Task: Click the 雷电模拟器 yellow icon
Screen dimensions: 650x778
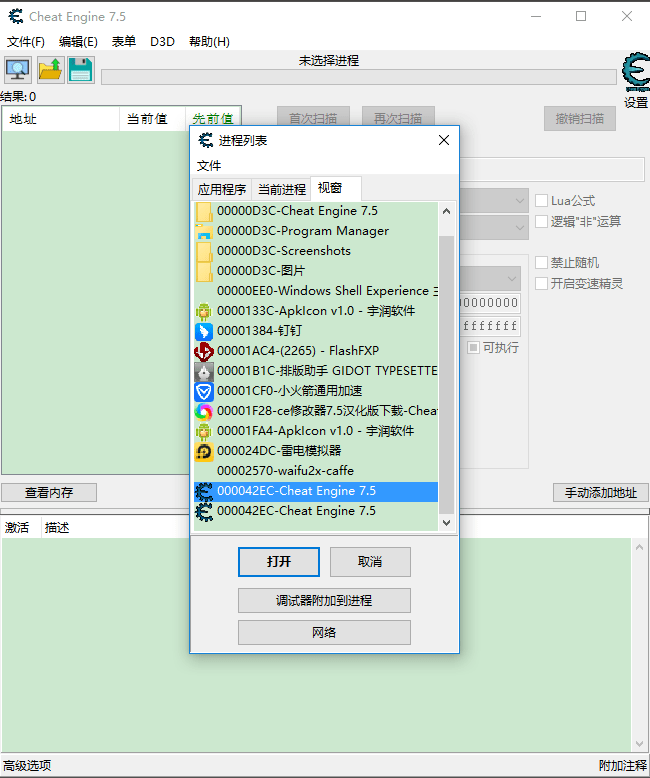Action: coord(203,452)
